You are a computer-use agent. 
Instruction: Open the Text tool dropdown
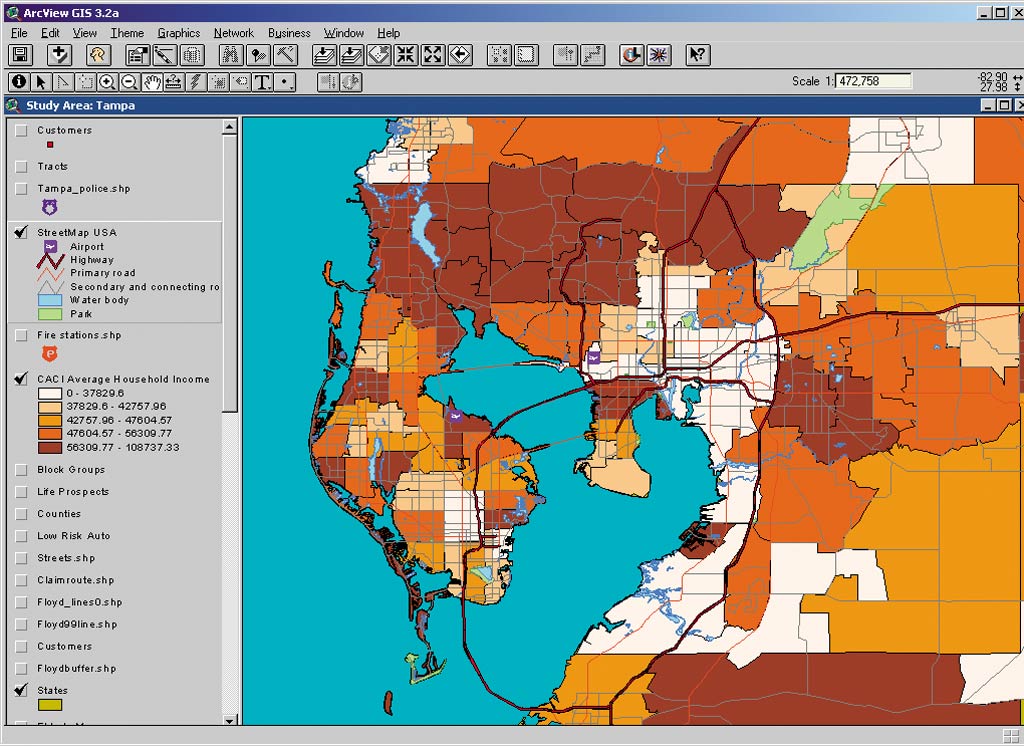[x=263, y=82]
